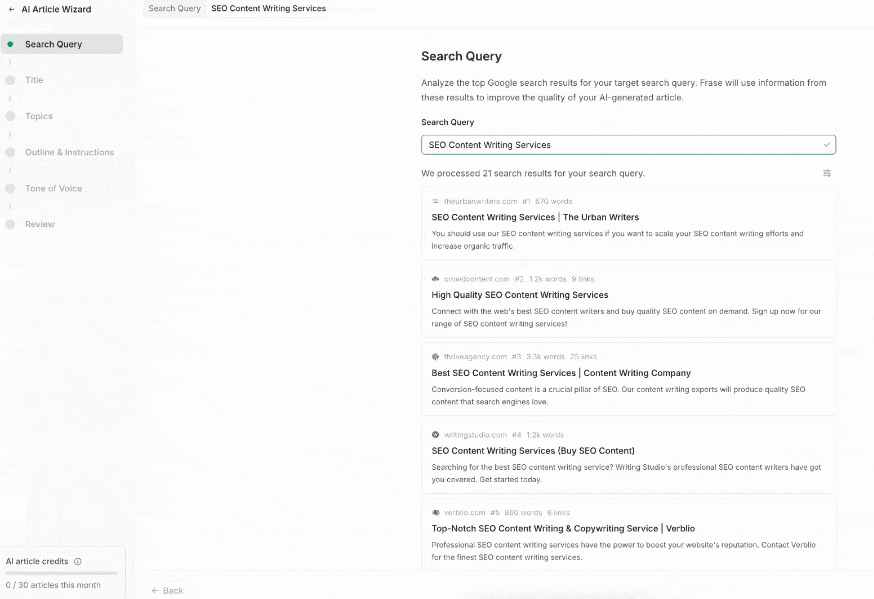Jump to the Review step
874x599 pixels.
click(40, 224)
